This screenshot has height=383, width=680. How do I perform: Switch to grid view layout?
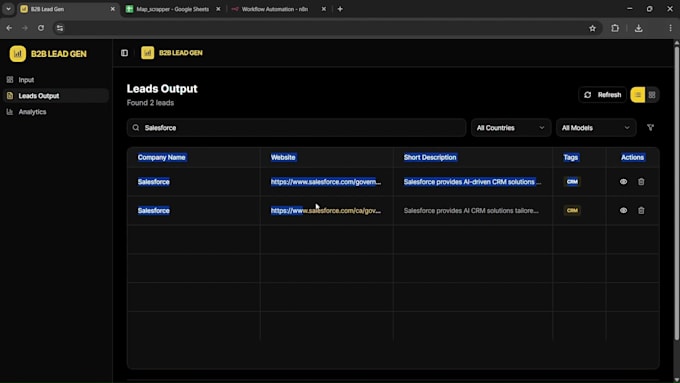[x=652, y=95]
